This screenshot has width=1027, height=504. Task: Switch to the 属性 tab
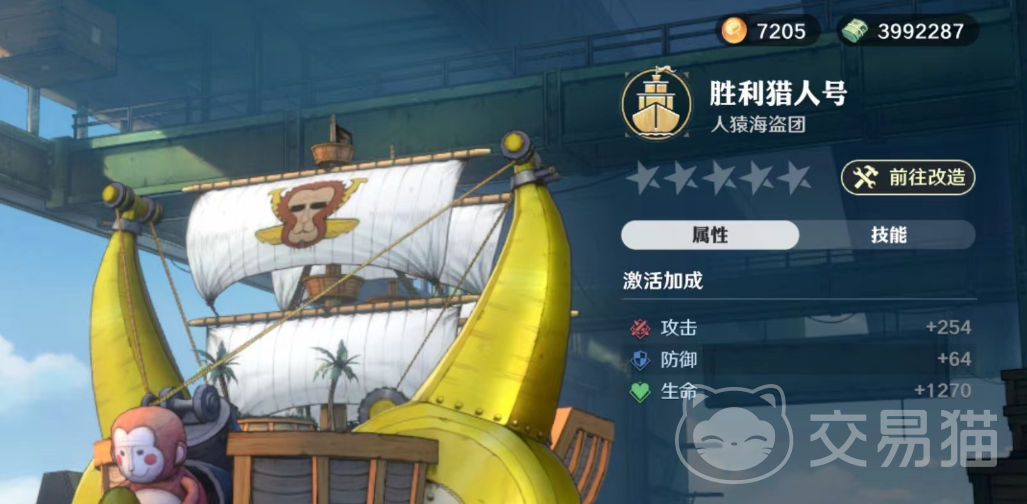tap(710, 235)
